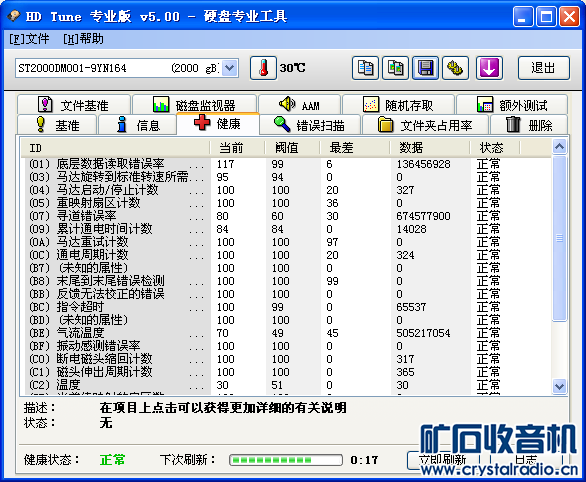This screenshot has height=482, width=586.
Task: Click the 阈值 column header
Action: pyautogui.click(x=292, y=148)
